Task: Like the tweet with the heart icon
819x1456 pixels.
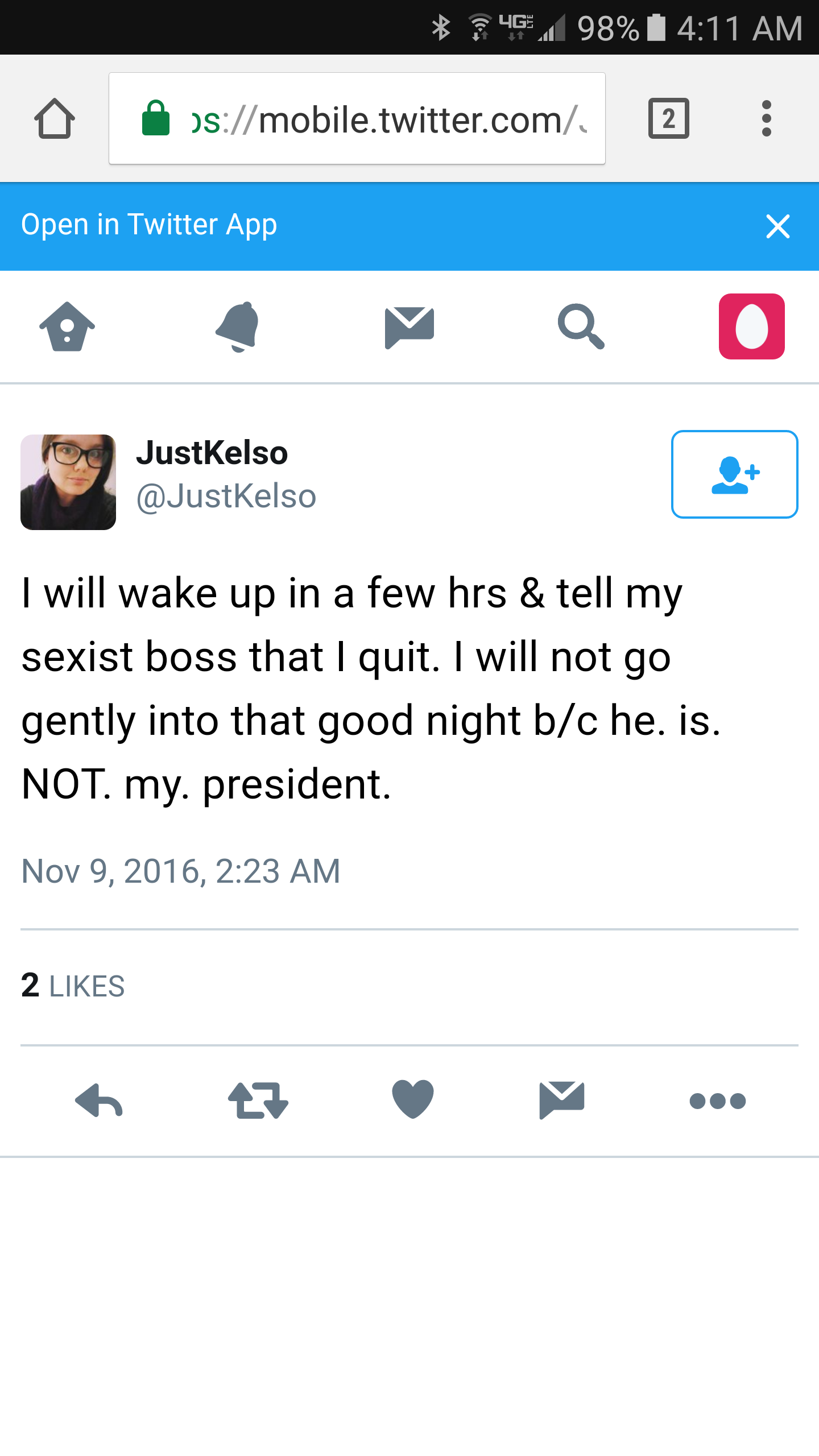Action: pyautogui.click(x=413, y=1099)
